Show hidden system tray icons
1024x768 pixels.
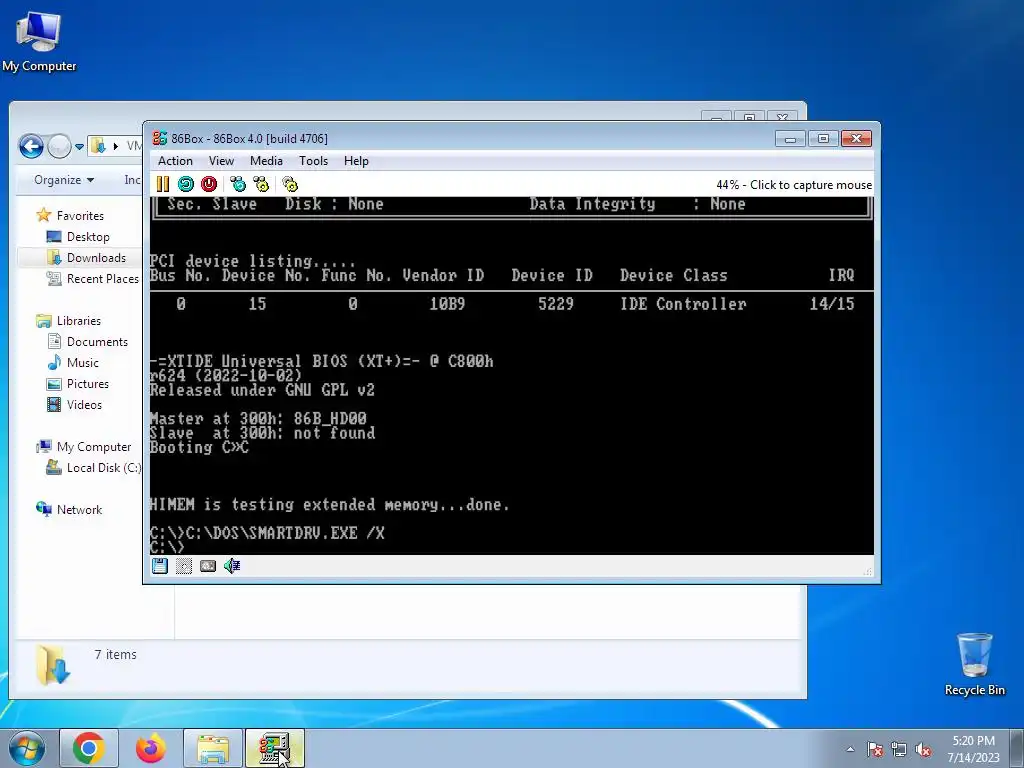(850, 749)
